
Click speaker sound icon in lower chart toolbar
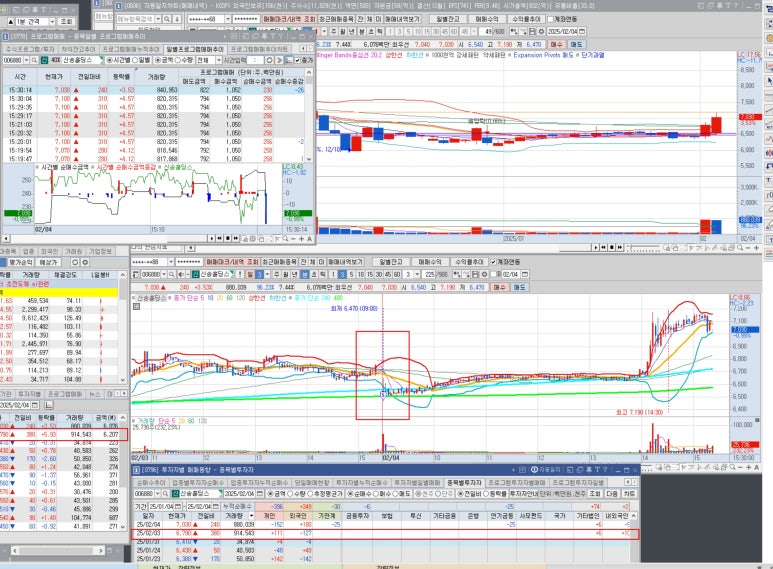pyautogui.click(x=180, y=274)
